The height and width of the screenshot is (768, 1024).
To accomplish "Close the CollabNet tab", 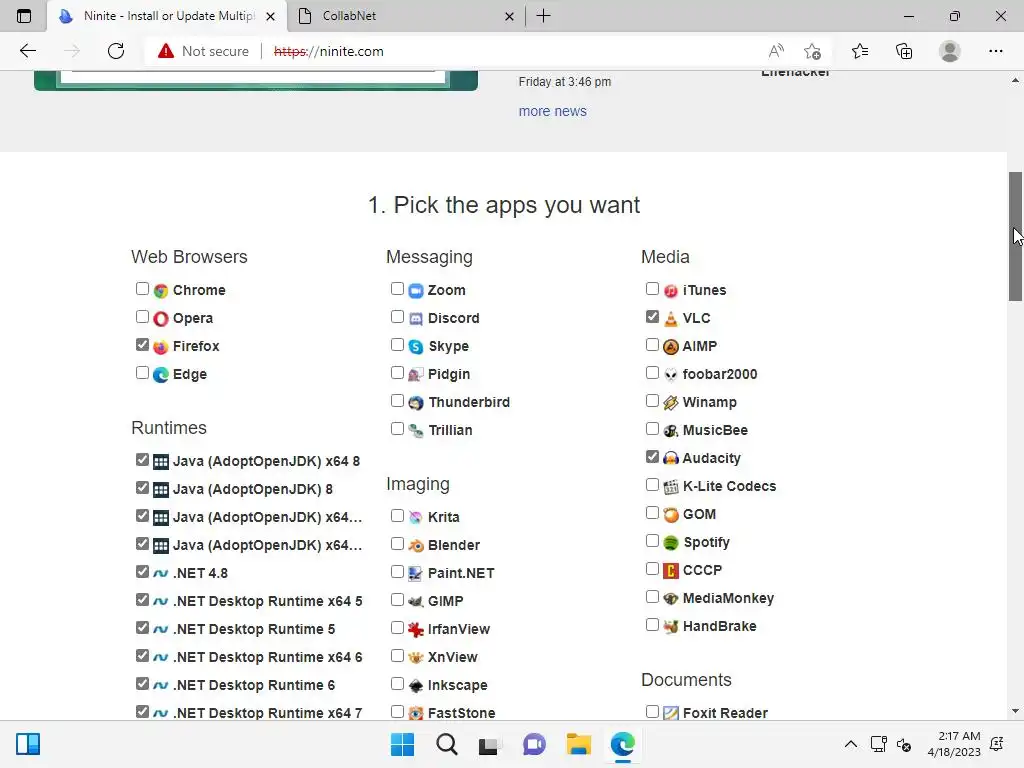I will point(509,16).
